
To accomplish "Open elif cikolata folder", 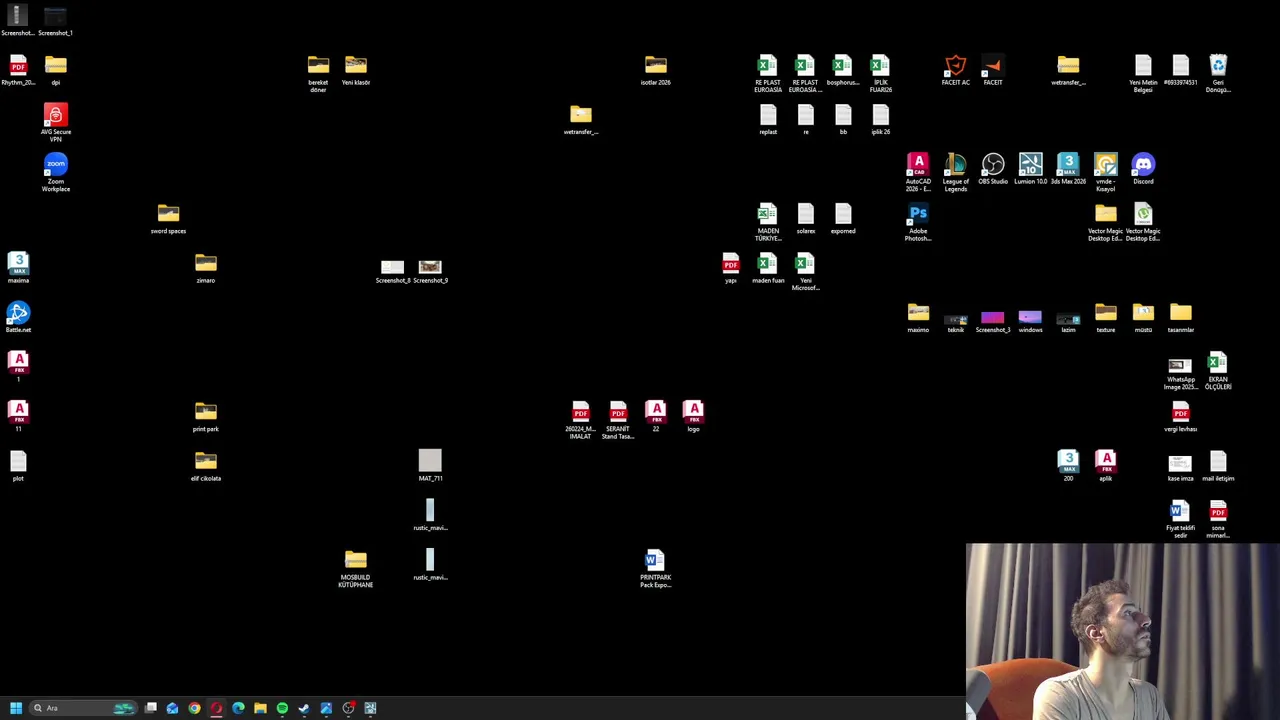I will click(206, 466).
